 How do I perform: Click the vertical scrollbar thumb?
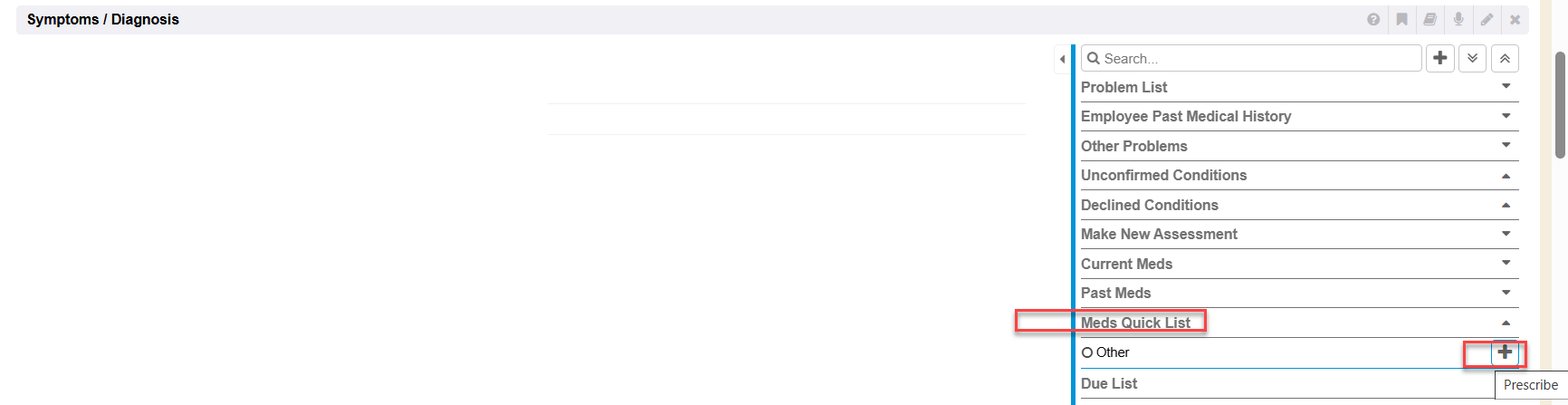pos(1560,104)
